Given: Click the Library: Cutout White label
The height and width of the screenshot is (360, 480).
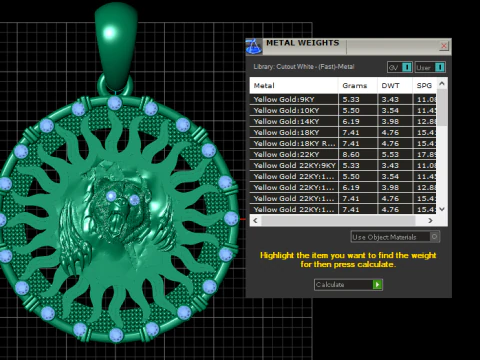Looking at the screenshot, I should (304, 67).
